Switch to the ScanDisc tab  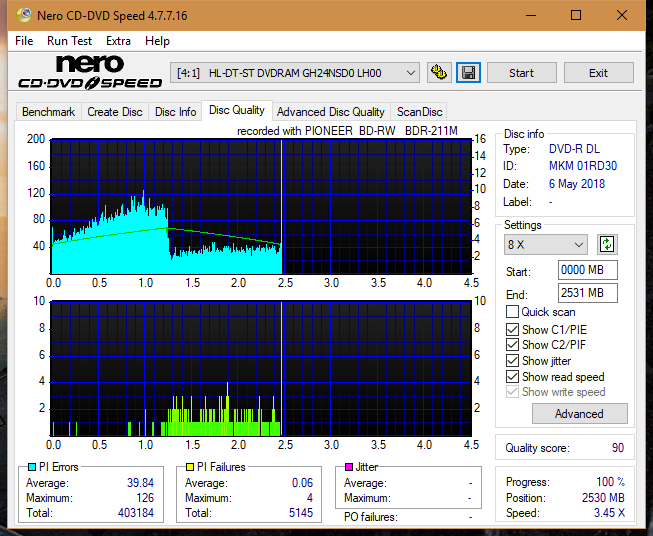coord(419,112)
